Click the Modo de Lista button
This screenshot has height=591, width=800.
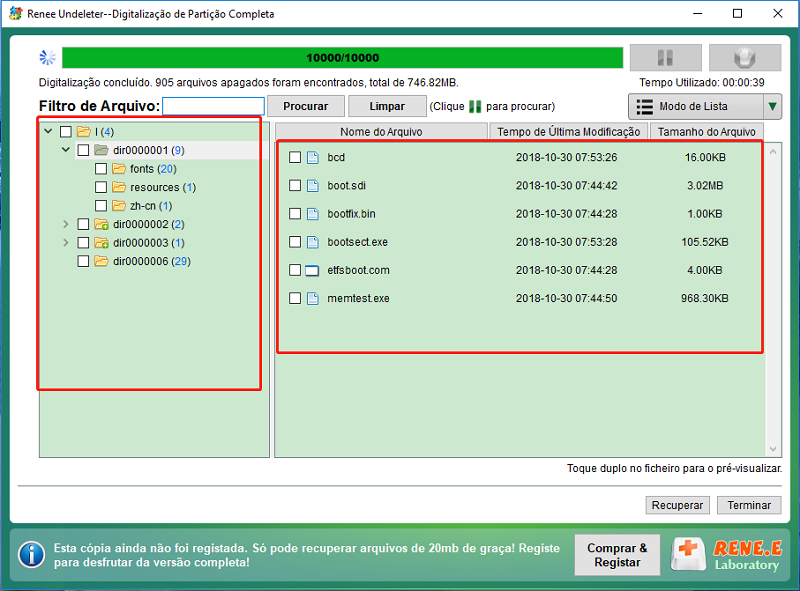(696, 107)
